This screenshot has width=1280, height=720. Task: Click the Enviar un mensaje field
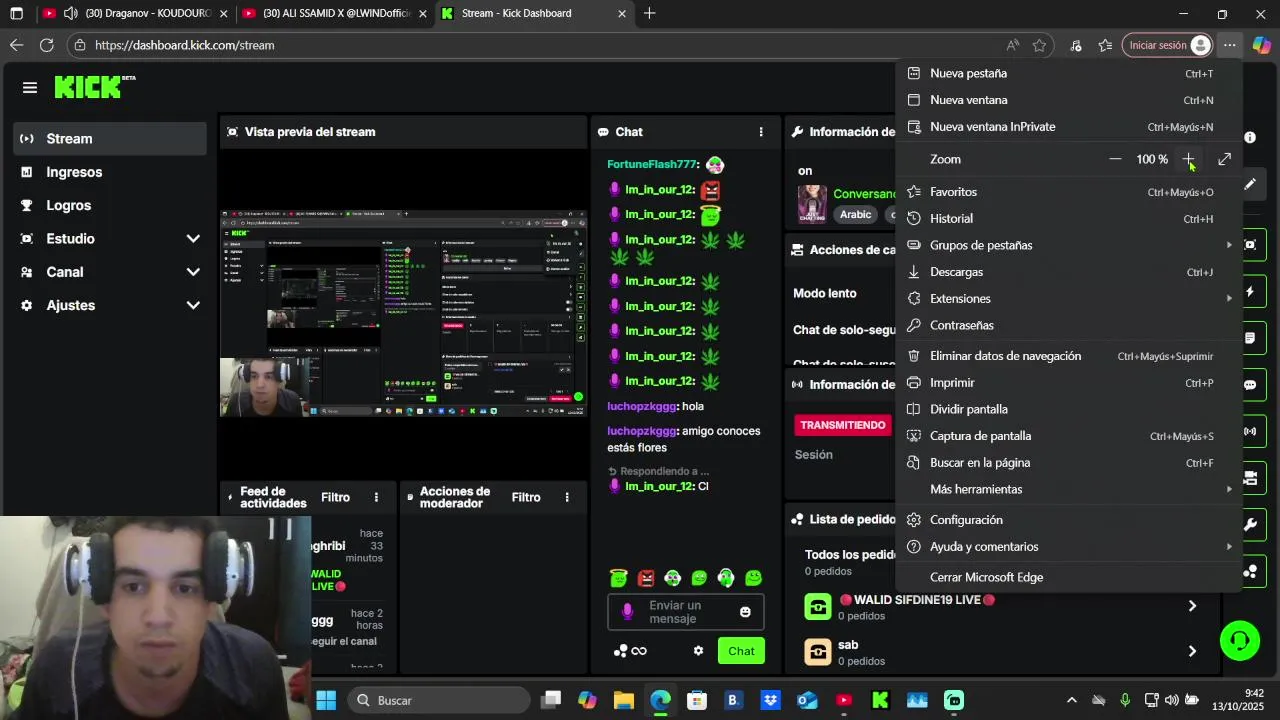685,612
